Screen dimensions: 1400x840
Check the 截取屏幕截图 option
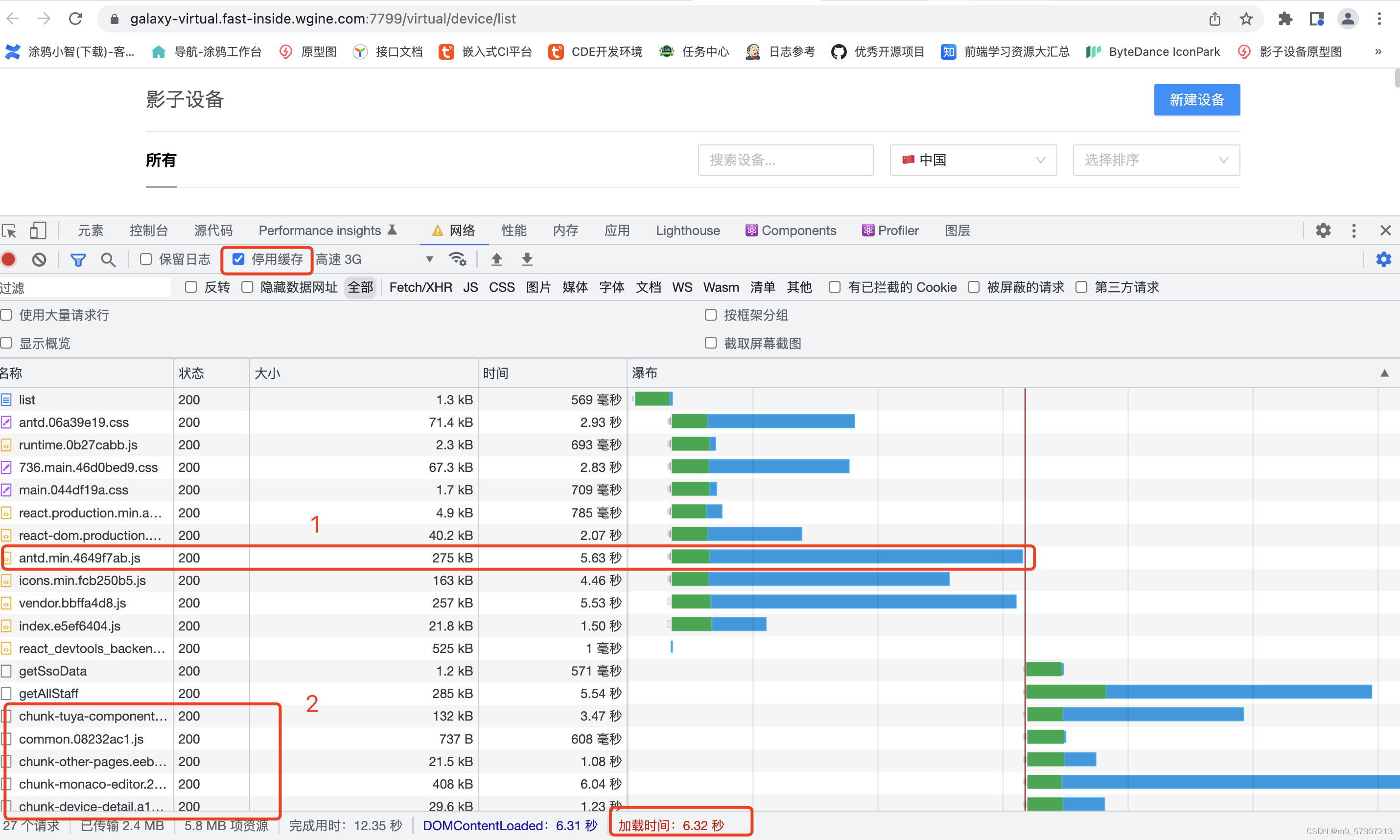pos(711,343)
